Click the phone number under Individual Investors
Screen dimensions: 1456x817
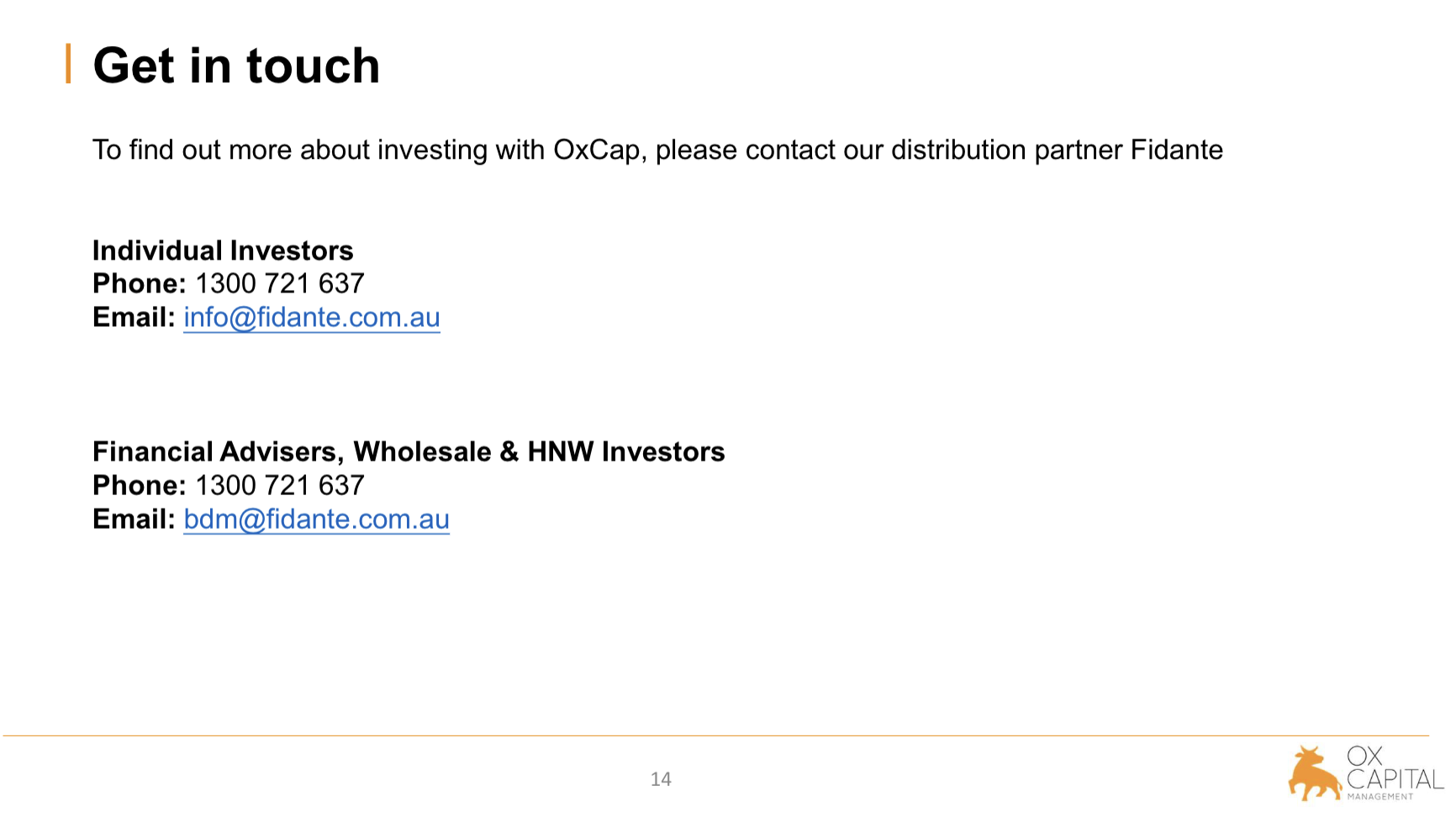280,284
